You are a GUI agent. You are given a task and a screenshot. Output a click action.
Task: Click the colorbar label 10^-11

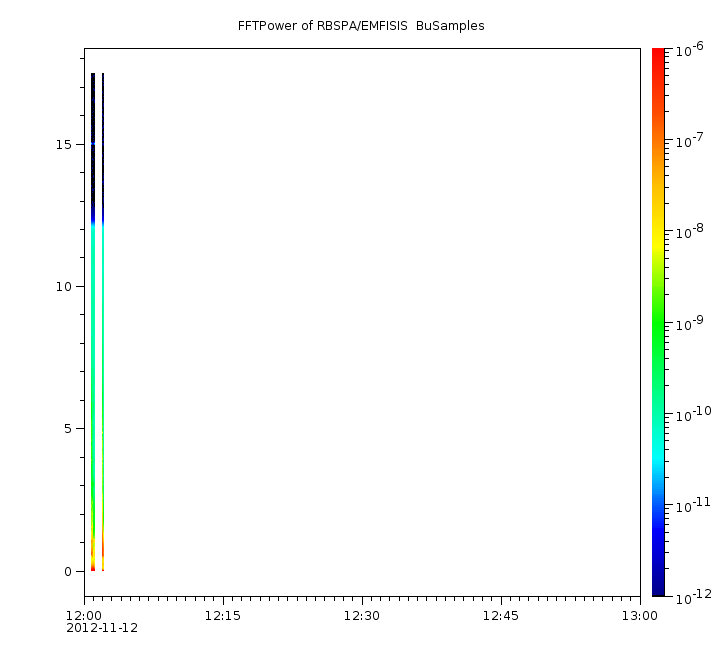pyautogui.click(x=693, y=505)
